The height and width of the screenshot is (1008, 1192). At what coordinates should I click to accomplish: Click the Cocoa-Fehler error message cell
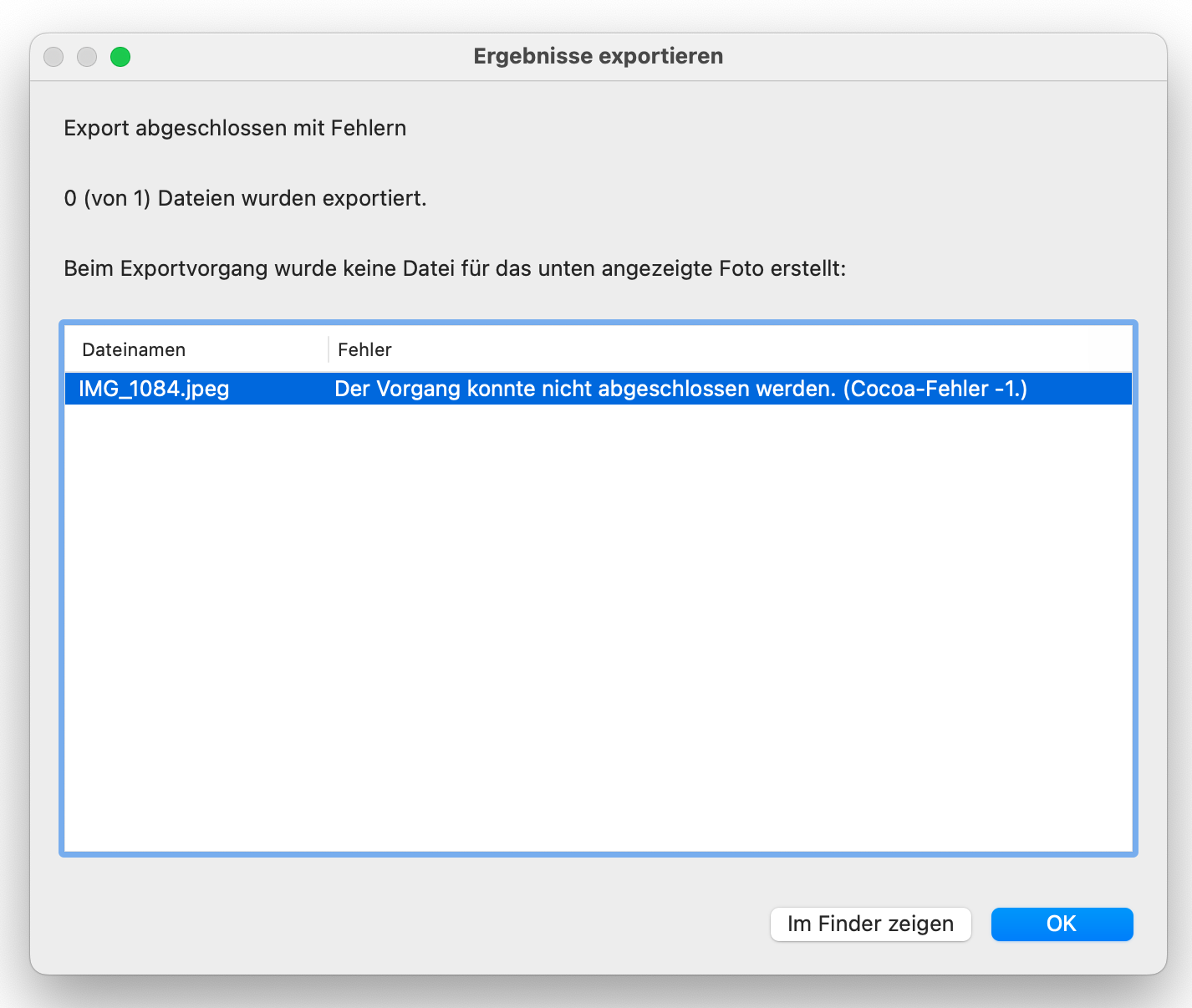[680, 389]
